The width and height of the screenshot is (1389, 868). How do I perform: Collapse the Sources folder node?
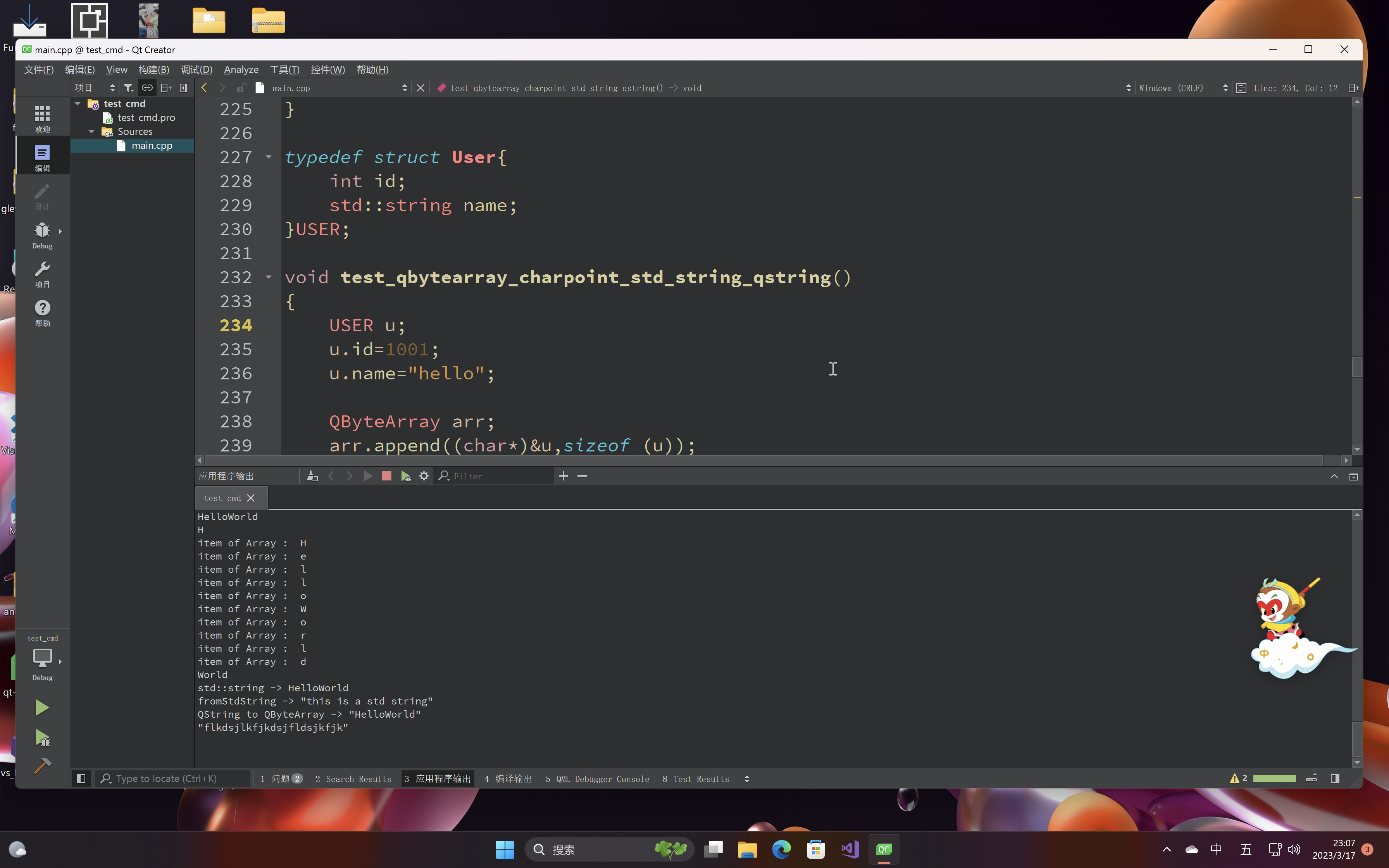(91, 131)
